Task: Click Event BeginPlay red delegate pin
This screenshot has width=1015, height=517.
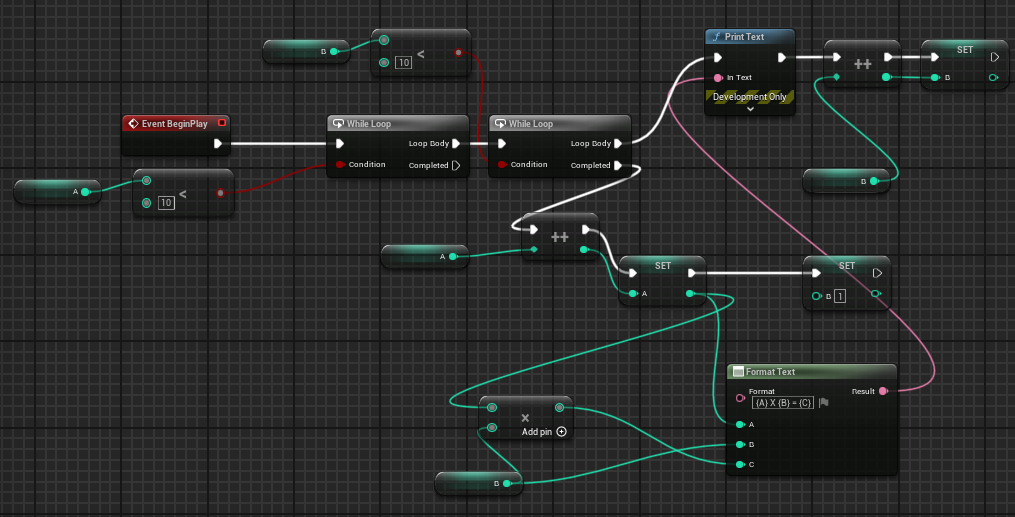Action: [222, 123]
